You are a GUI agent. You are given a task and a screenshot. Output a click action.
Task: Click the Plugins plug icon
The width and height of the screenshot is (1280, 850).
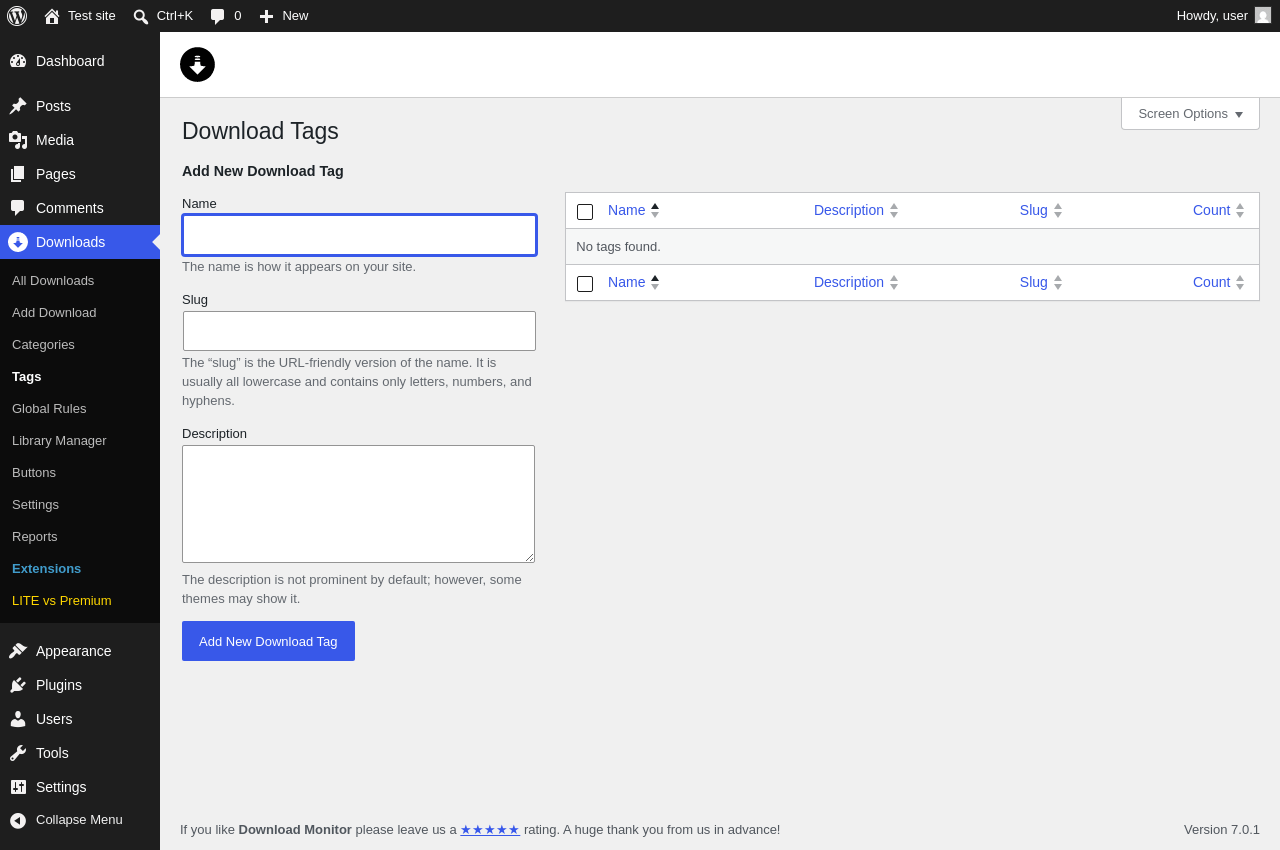coord(18,685)
